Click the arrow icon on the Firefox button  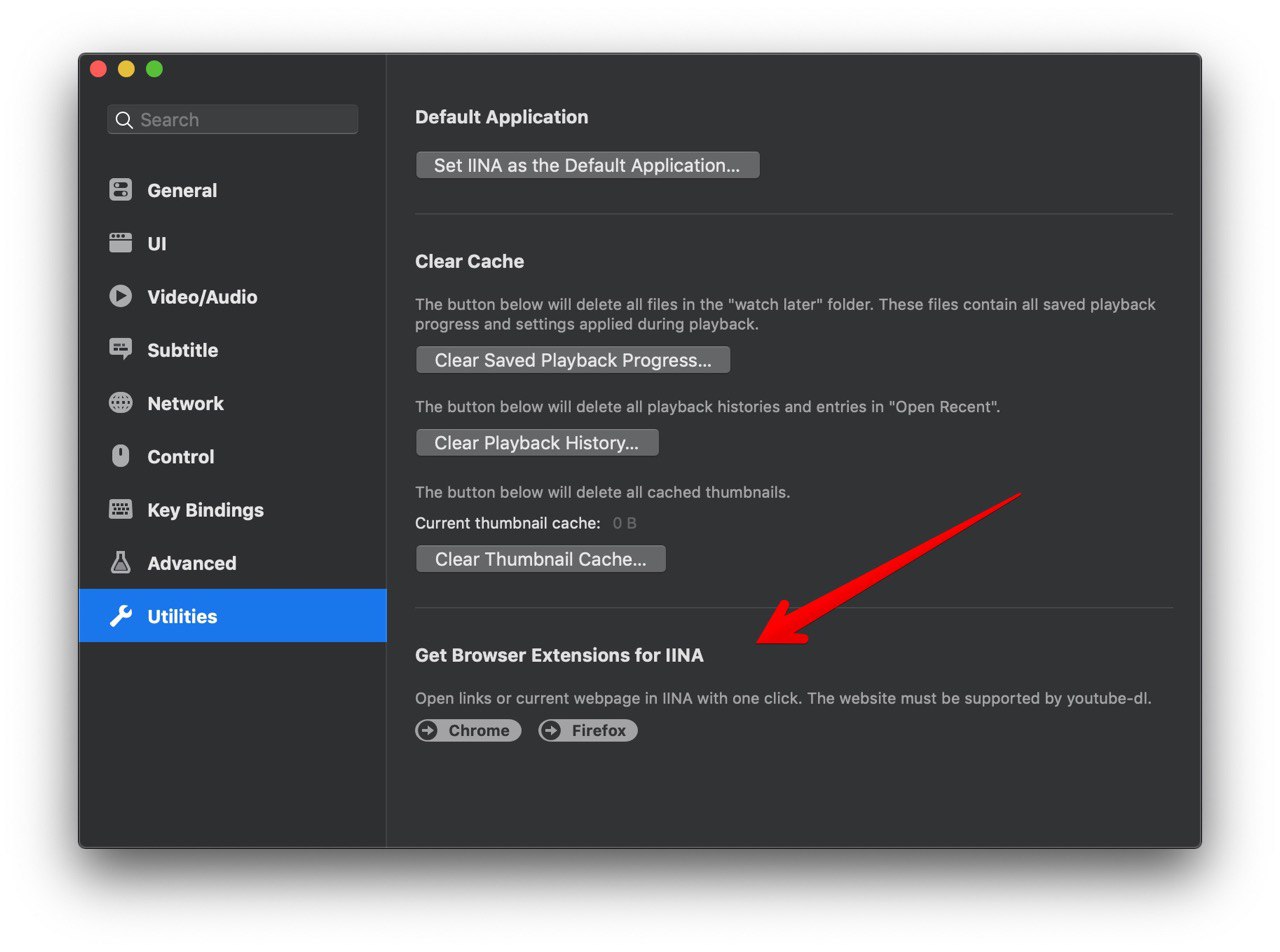551,730
